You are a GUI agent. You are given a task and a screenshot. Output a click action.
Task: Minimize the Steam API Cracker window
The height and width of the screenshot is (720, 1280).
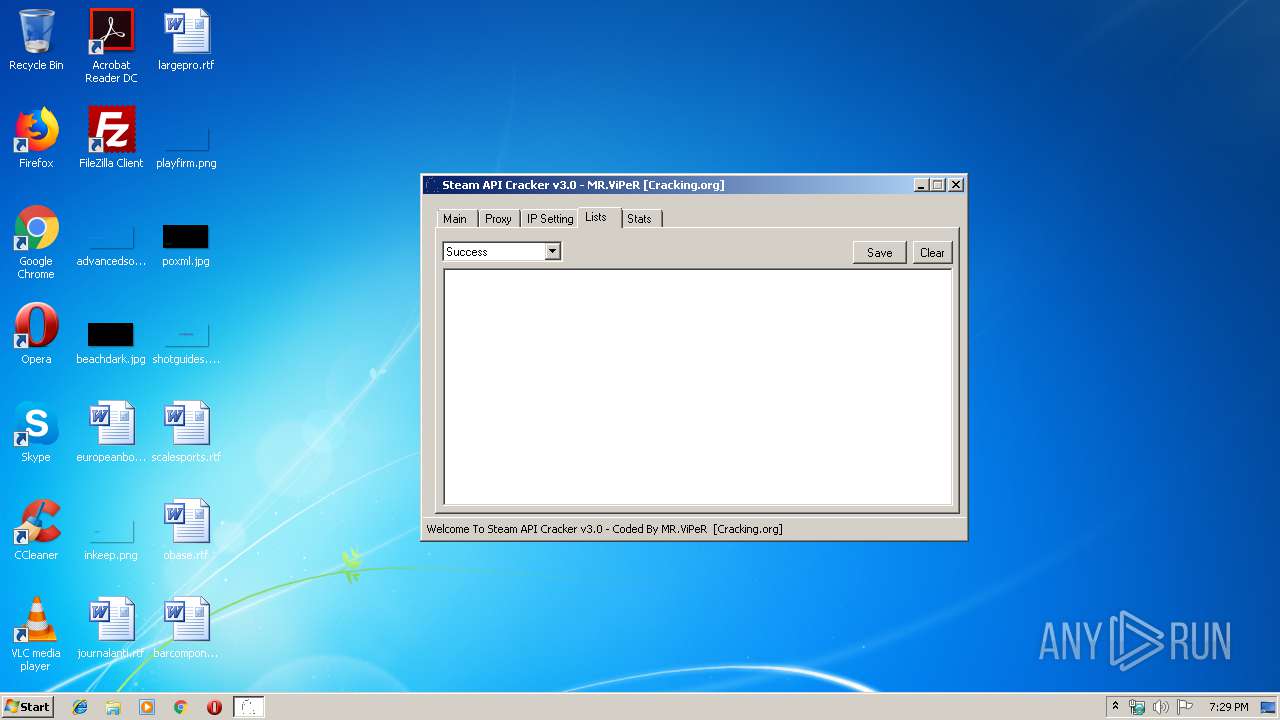921,185
